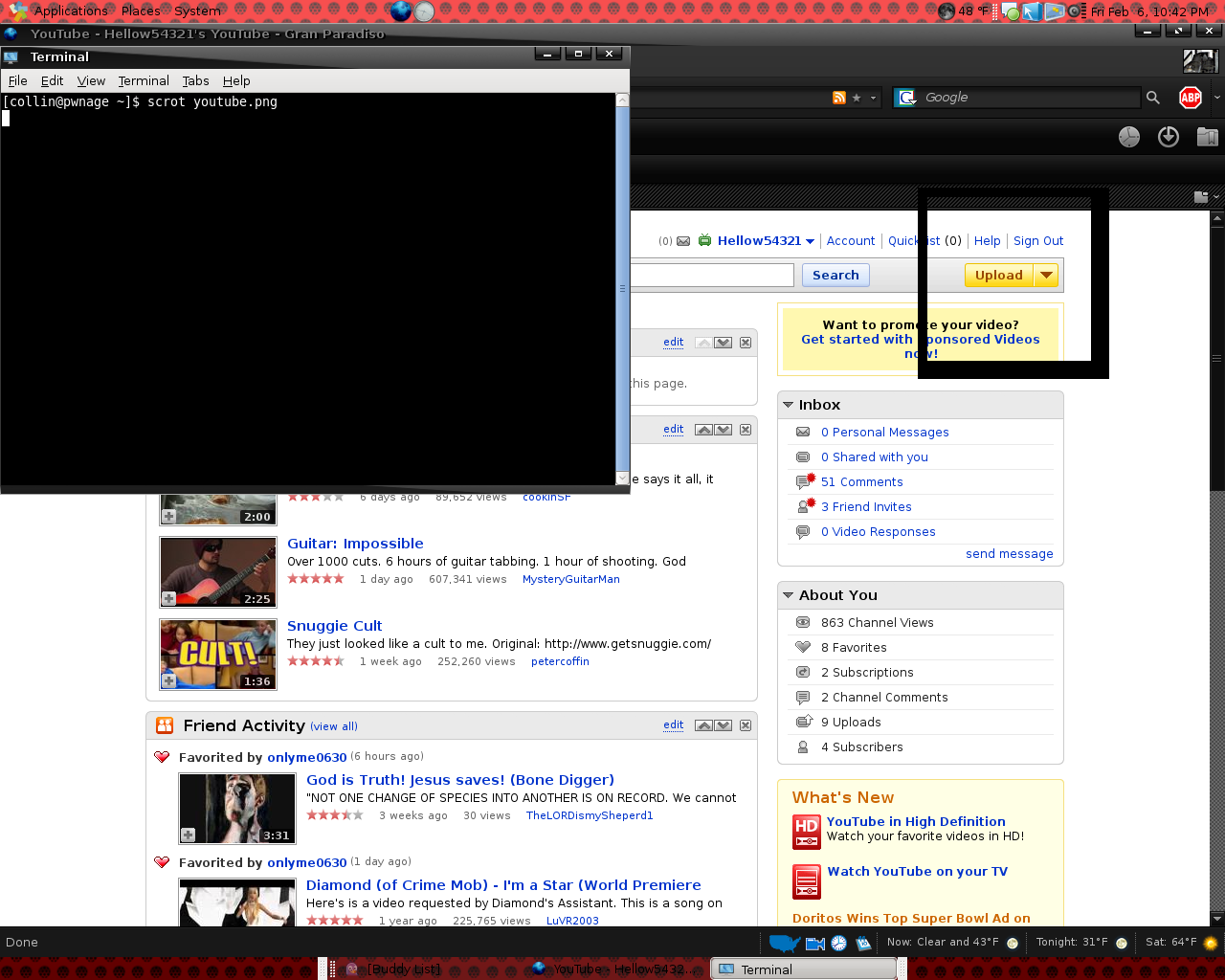Click the video camera status bar icon

point(815,944)
